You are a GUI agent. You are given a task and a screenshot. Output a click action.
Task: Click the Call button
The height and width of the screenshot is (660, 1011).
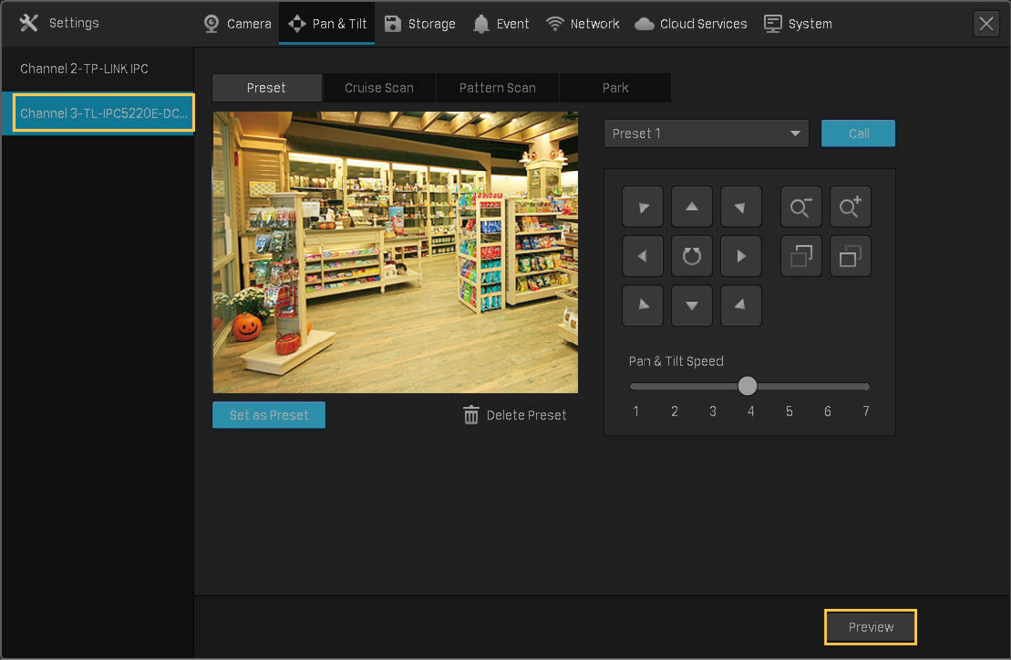tap(858, 133)
